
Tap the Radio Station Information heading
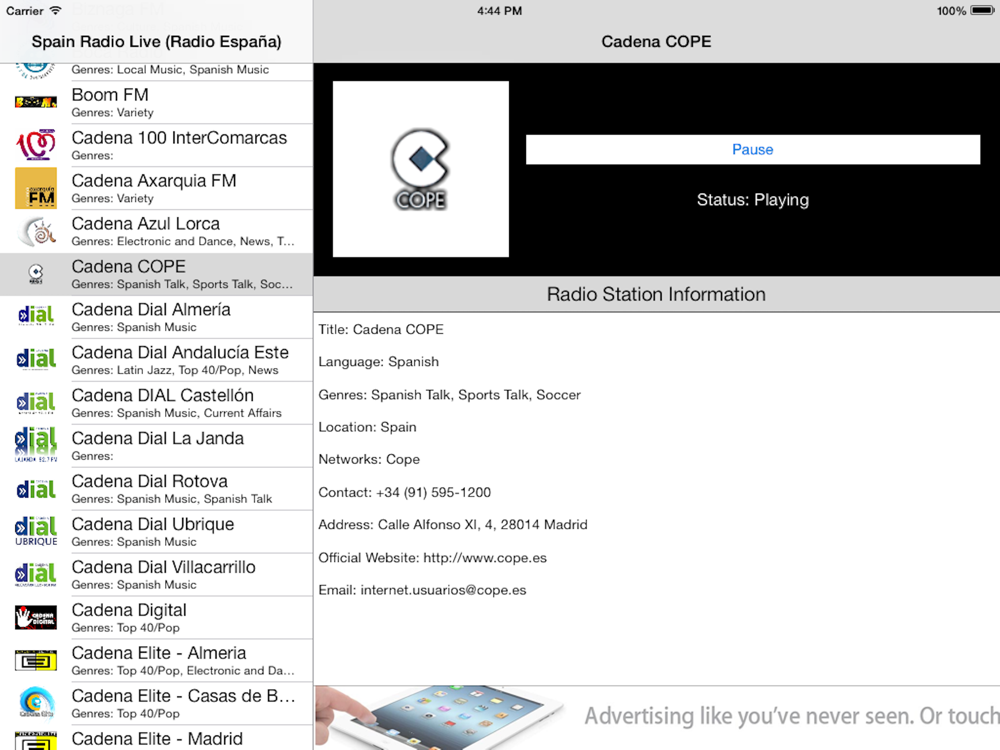(x=656, y=294)
